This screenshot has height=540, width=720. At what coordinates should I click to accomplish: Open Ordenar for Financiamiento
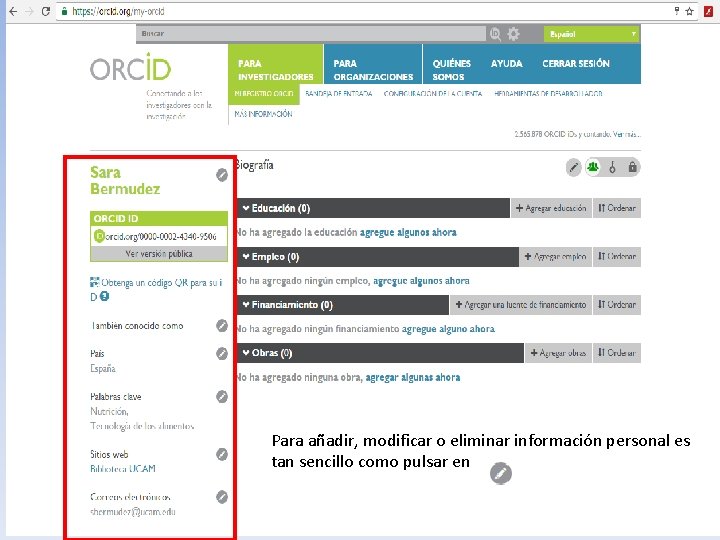[617, 305]
